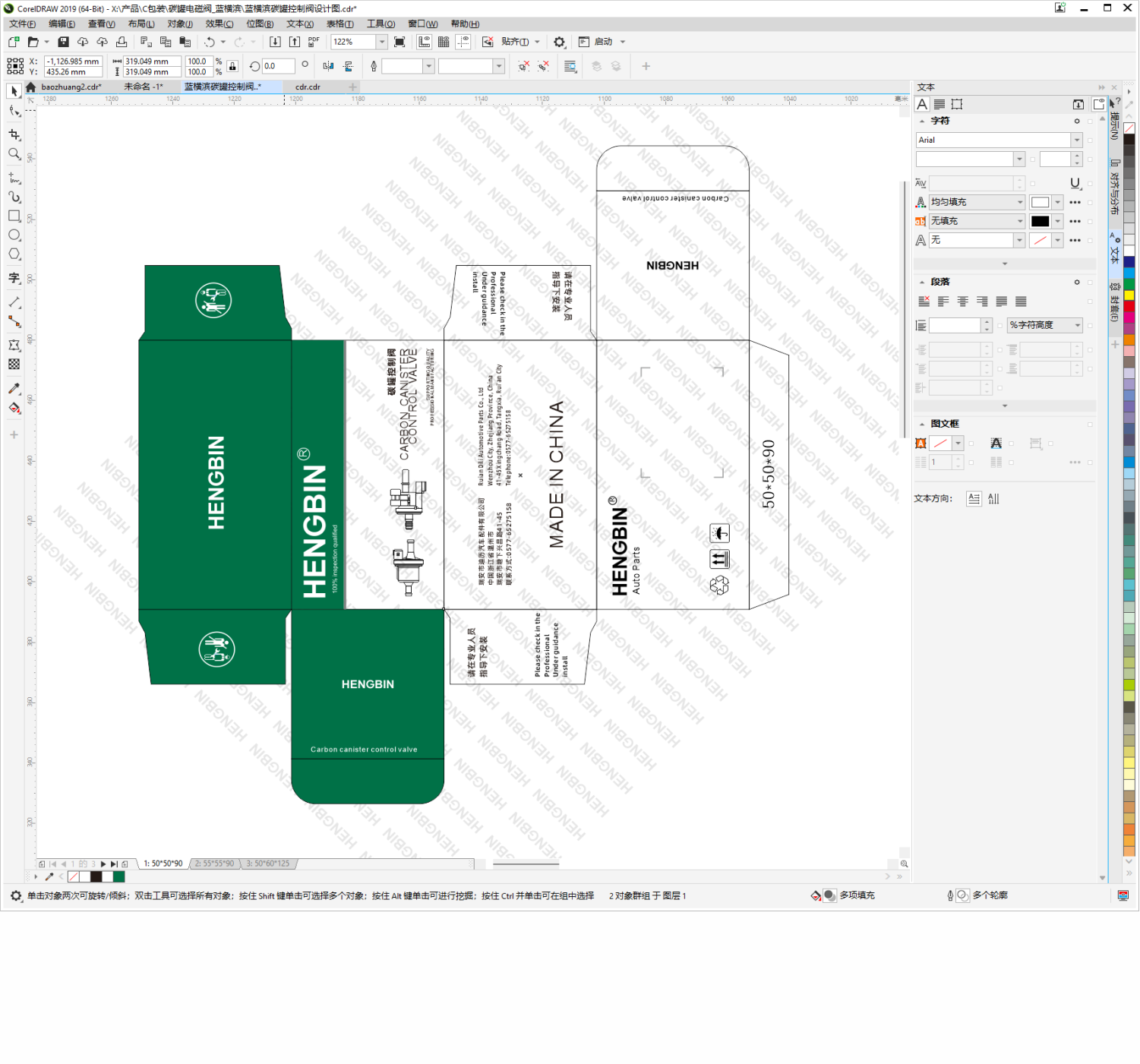This screenshot has width=1140, height=1064.
Task: Set text direction to horizontal
Action: tap(974, 498)
